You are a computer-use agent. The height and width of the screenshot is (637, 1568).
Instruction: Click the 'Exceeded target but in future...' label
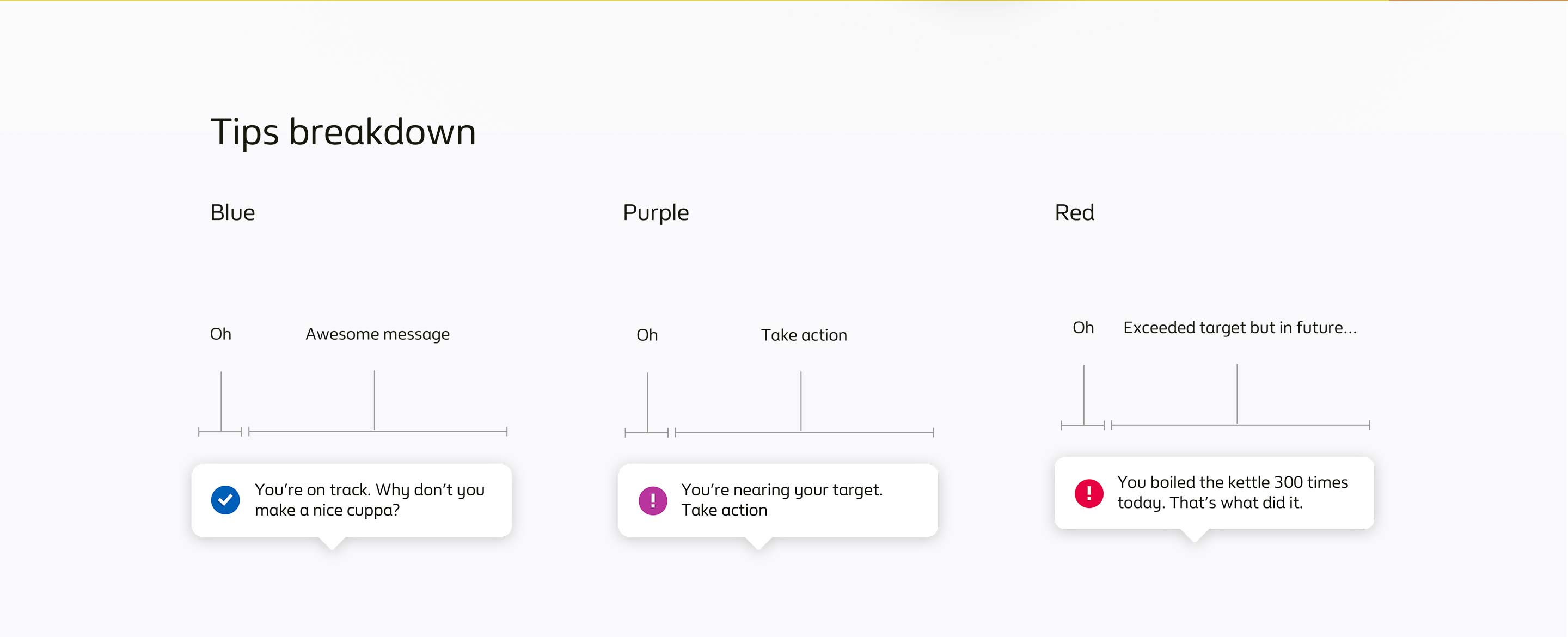coord(1239,328)
